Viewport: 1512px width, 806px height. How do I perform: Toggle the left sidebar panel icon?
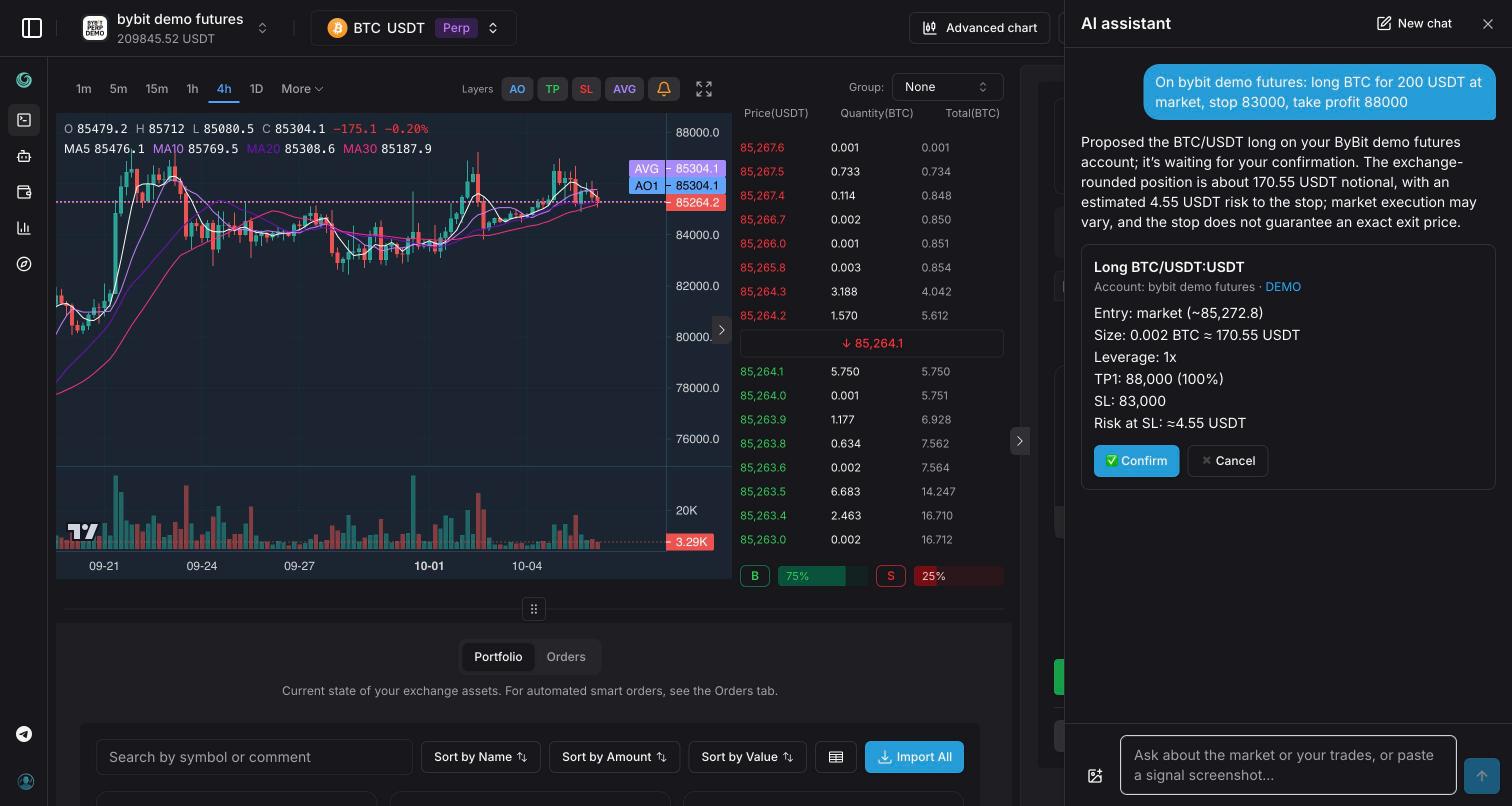[32, 28]
